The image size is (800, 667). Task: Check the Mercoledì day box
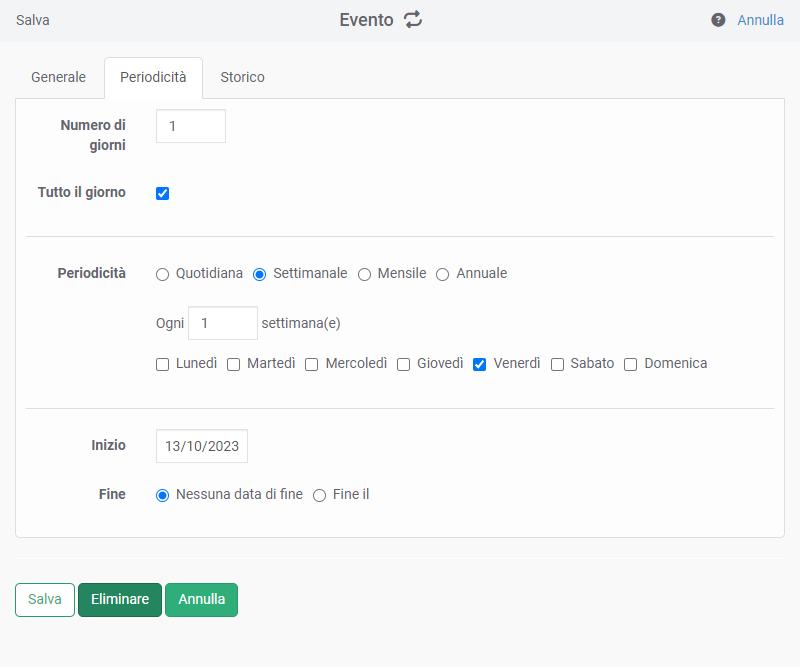click(x=312, y=364)
